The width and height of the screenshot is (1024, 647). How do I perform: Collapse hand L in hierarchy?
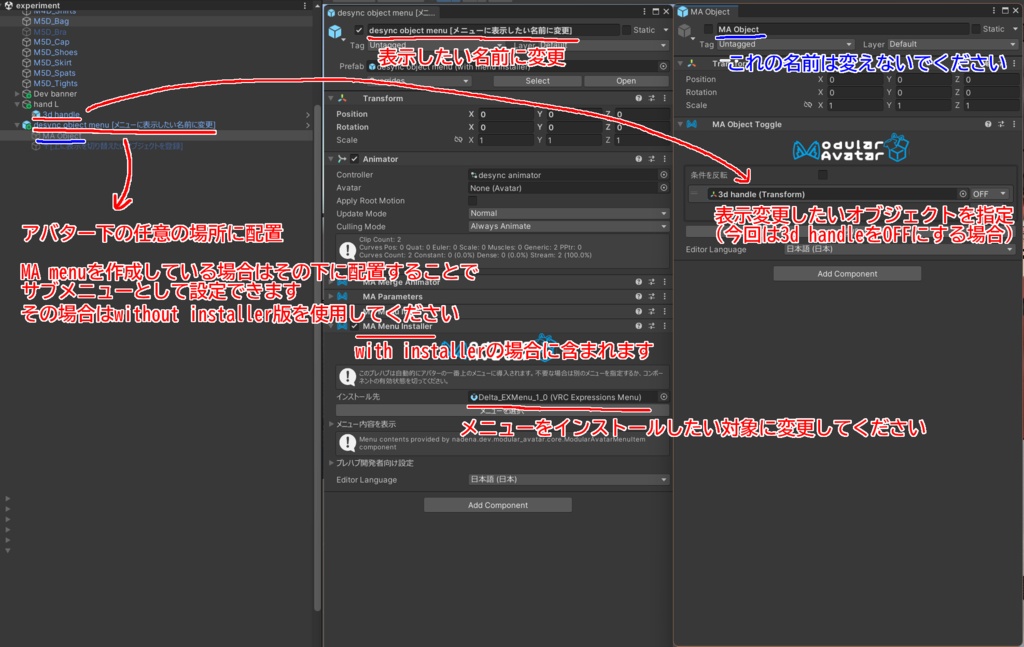(17, 104)
